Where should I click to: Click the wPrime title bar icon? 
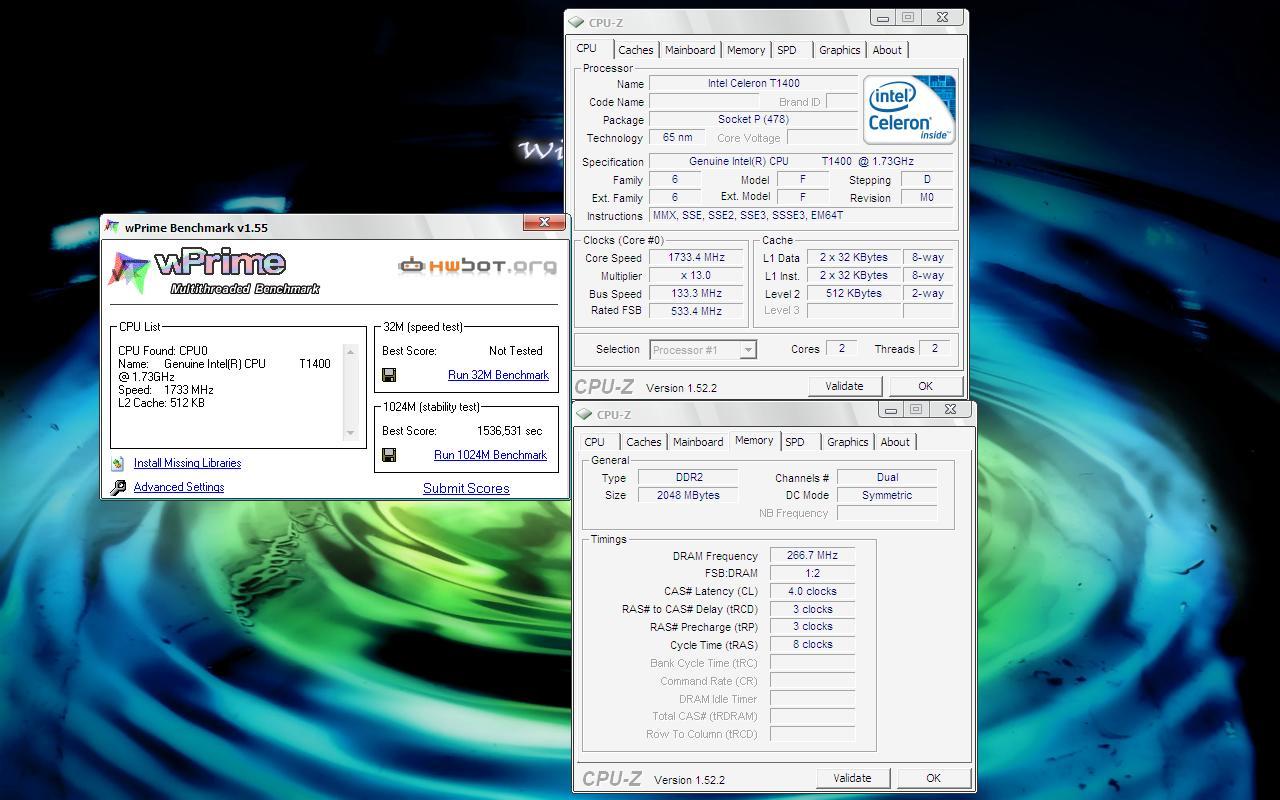pos(112,227)
